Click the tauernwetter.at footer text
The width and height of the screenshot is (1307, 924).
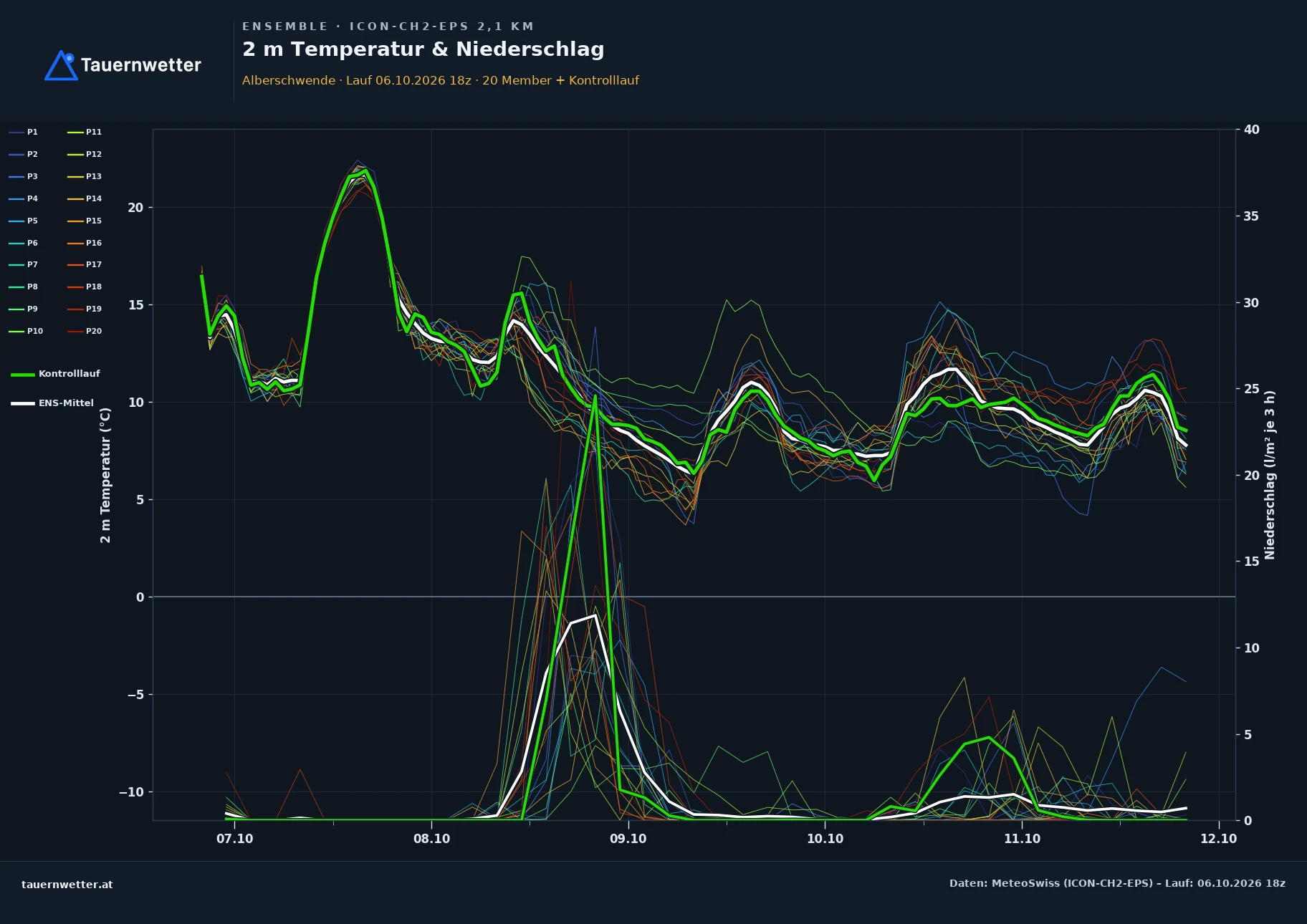[x=67, y=885]
